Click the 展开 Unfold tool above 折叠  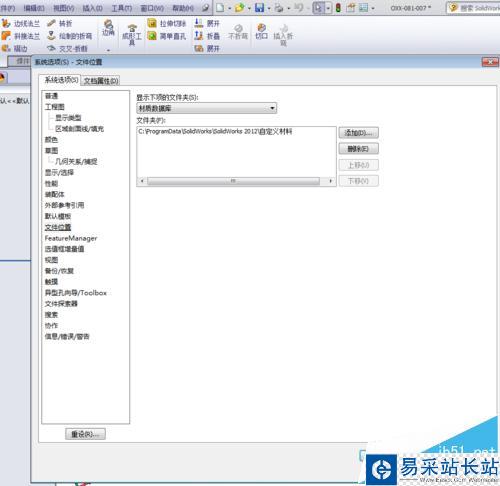207,23
